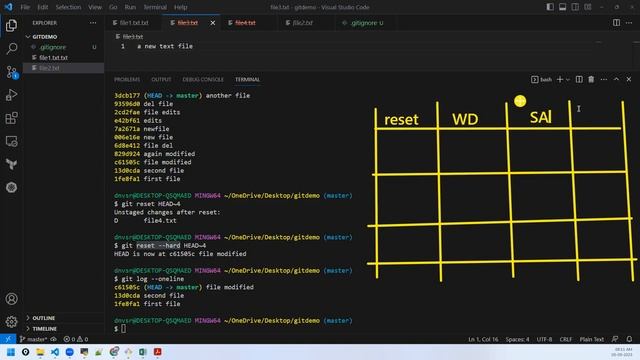The height and width of the screenshot is (360, 640).
Task: Click Ln 1, Col 16 cursor position indicator
Action: [x=483, y=339]
